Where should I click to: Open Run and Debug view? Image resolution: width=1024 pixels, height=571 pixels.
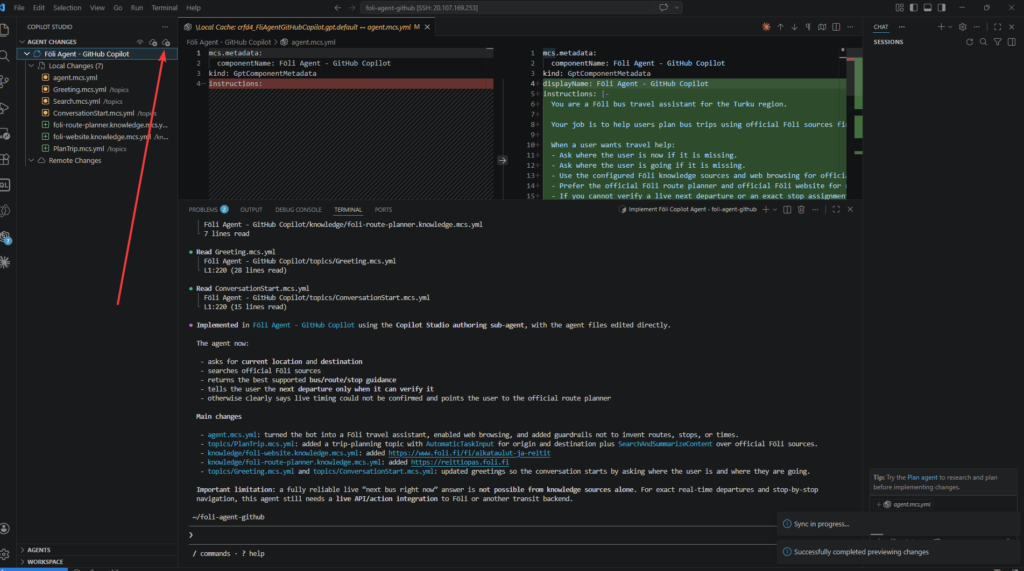5,108
